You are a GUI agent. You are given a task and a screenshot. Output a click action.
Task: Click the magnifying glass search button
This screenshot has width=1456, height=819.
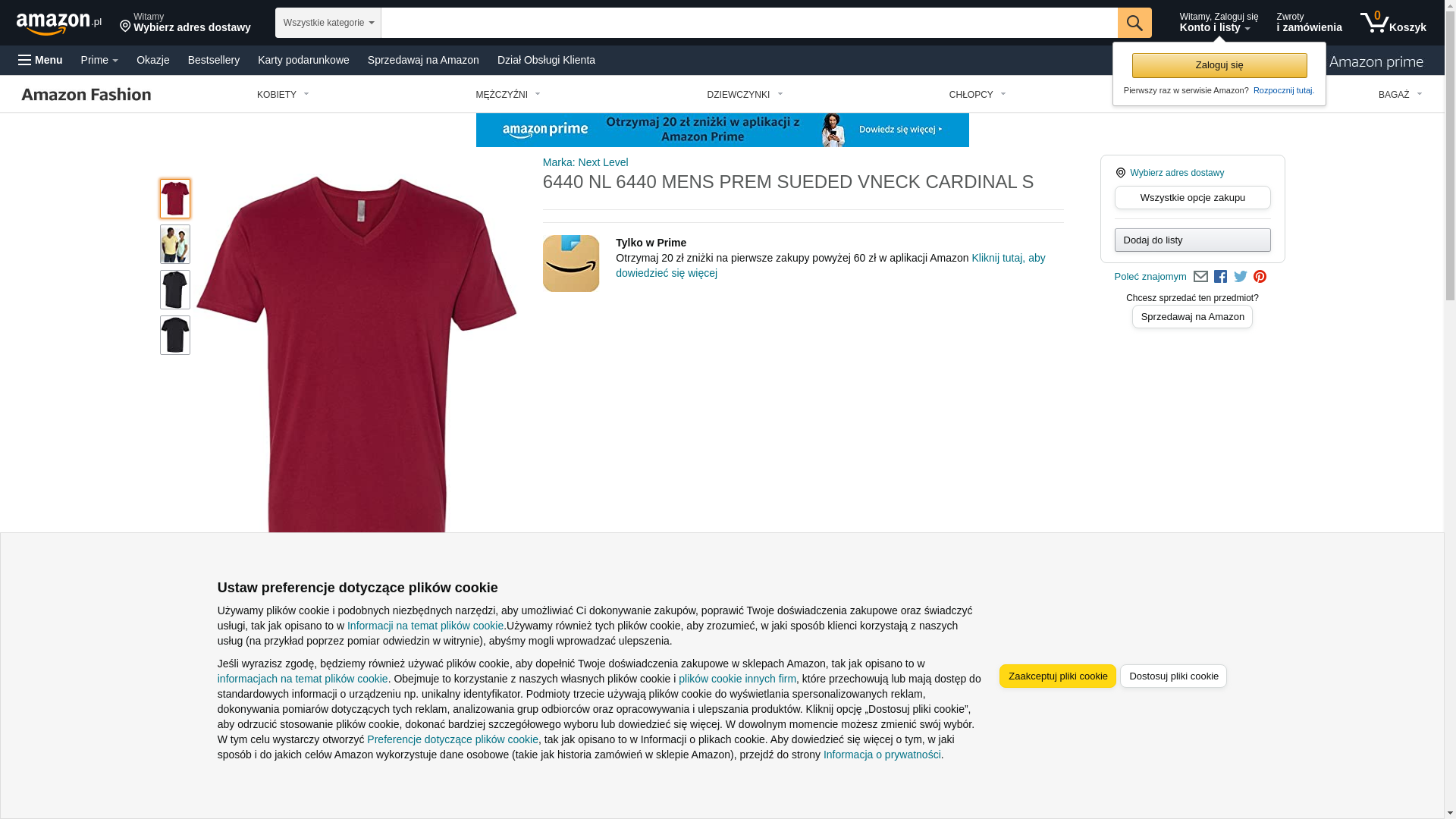point(1134,23)
